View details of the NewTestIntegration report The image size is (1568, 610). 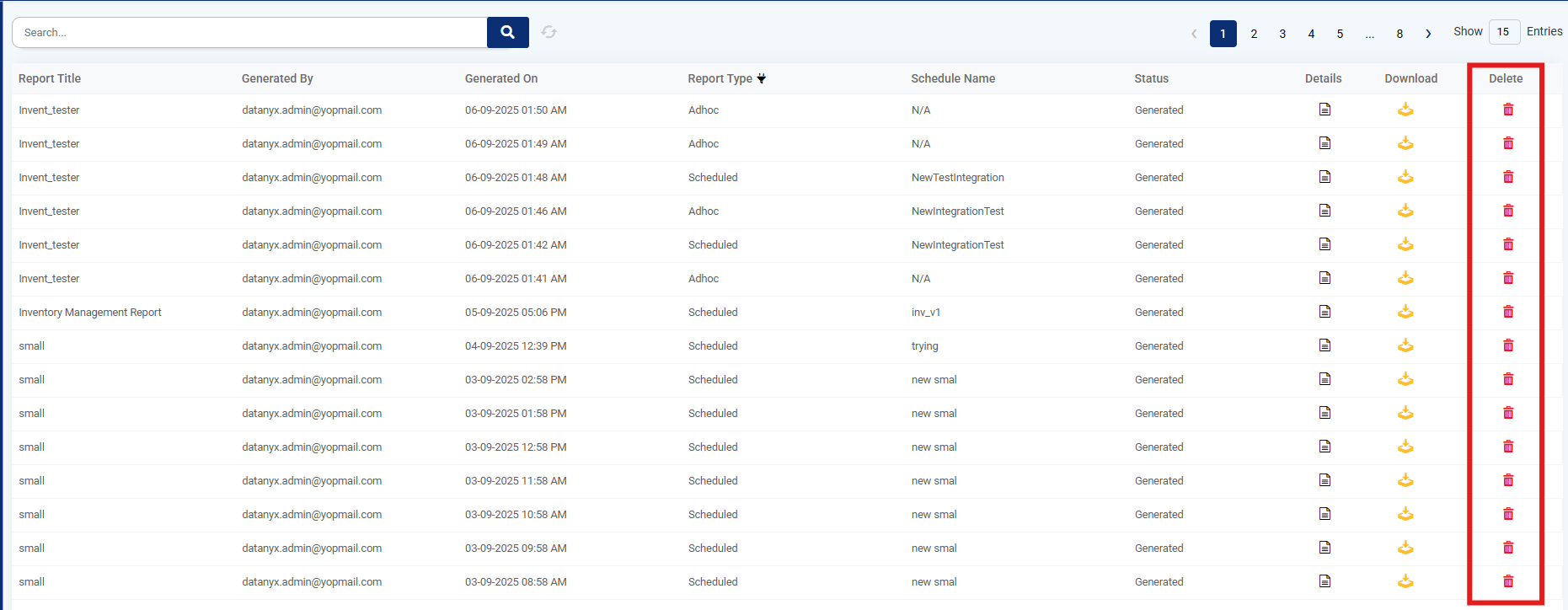pyautogui.click(x=1325, y=177)
